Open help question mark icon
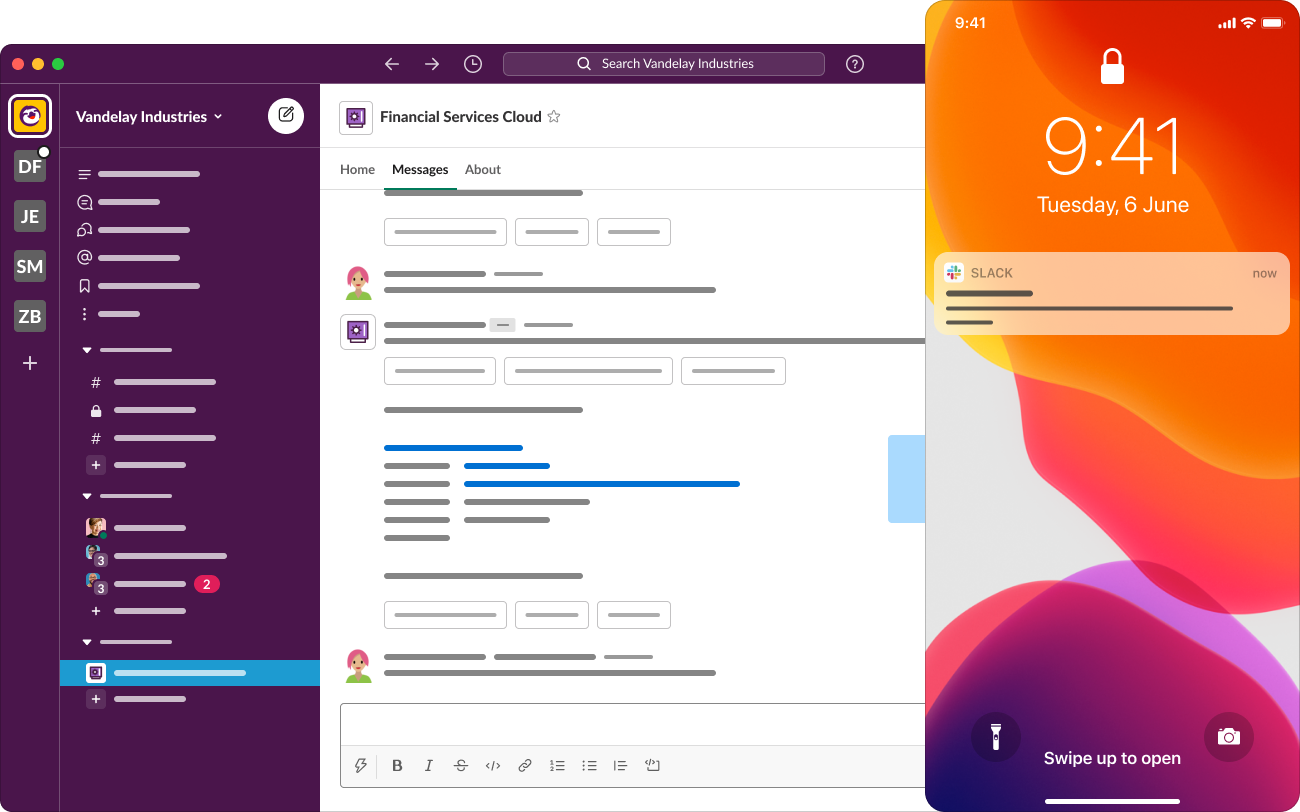 point(855,64)
